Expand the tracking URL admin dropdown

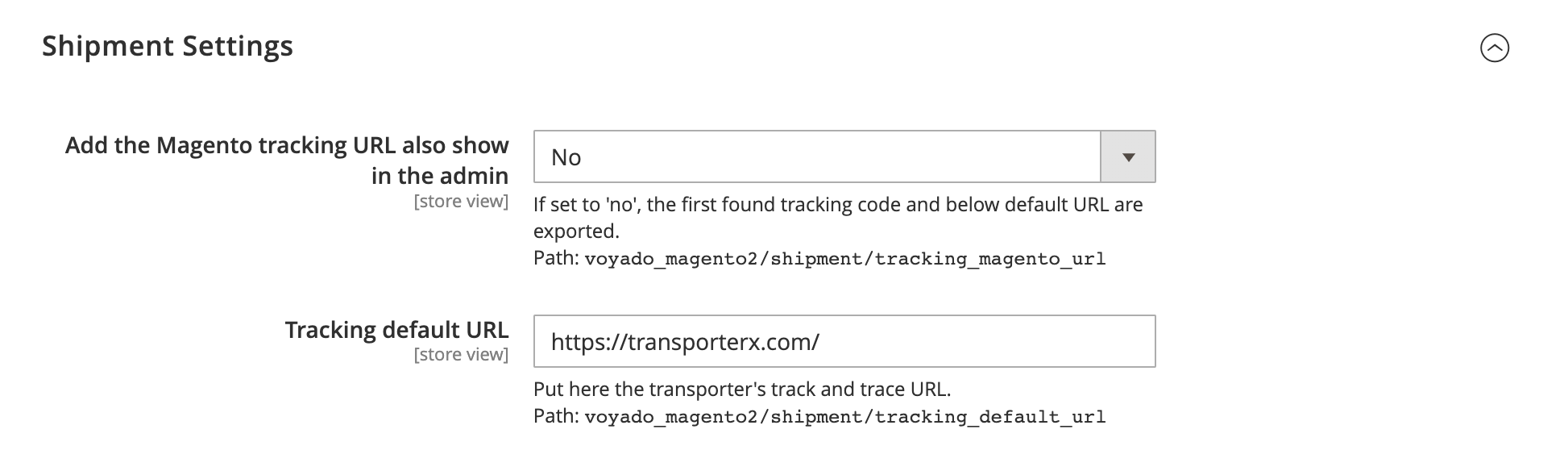pos(1128,156)
